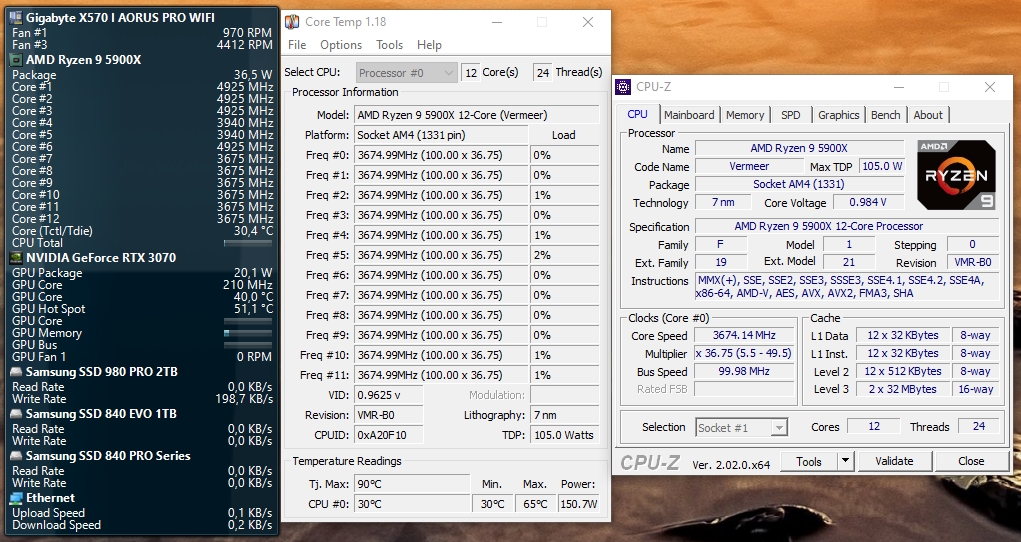Open the Tools menu in Core Temp
Screen dimensions: 1021x542
coord(389,45)
